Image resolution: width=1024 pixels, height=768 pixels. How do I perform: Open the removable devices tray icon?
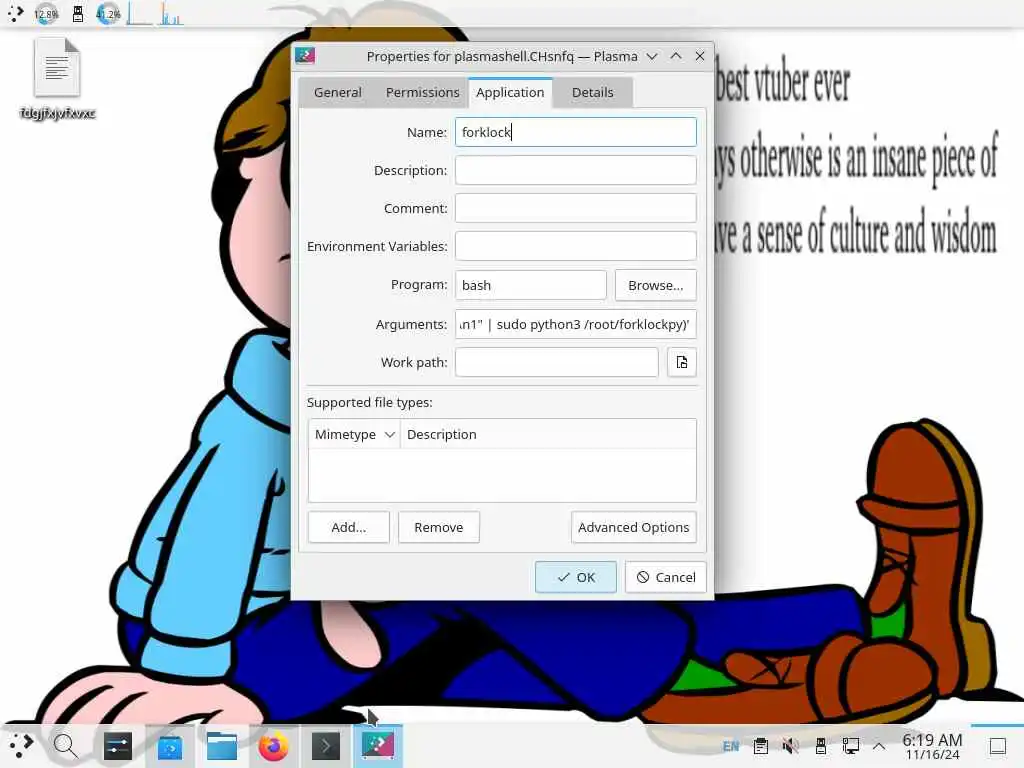820,746
